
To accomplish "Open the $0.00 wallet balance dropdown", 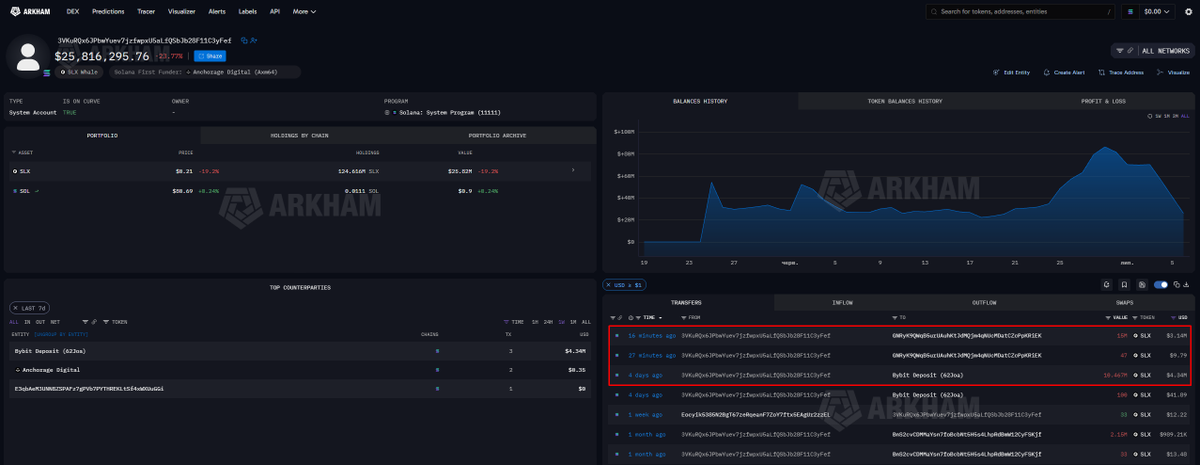I will [x=1159, y=11].
